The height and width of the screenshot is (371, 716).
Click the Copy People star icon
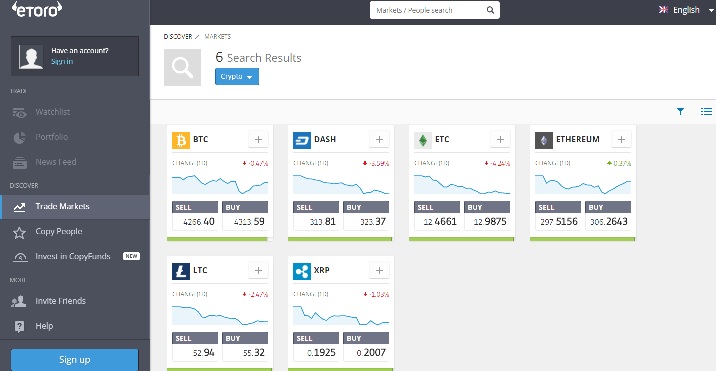click(19, 233)
